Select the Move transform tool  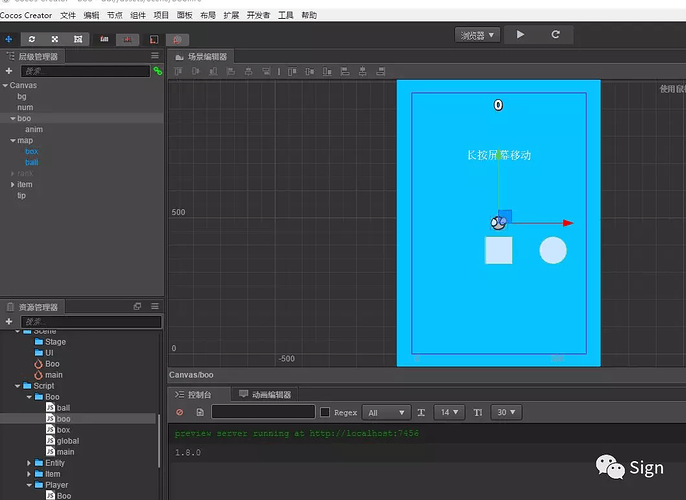point(9,38)
